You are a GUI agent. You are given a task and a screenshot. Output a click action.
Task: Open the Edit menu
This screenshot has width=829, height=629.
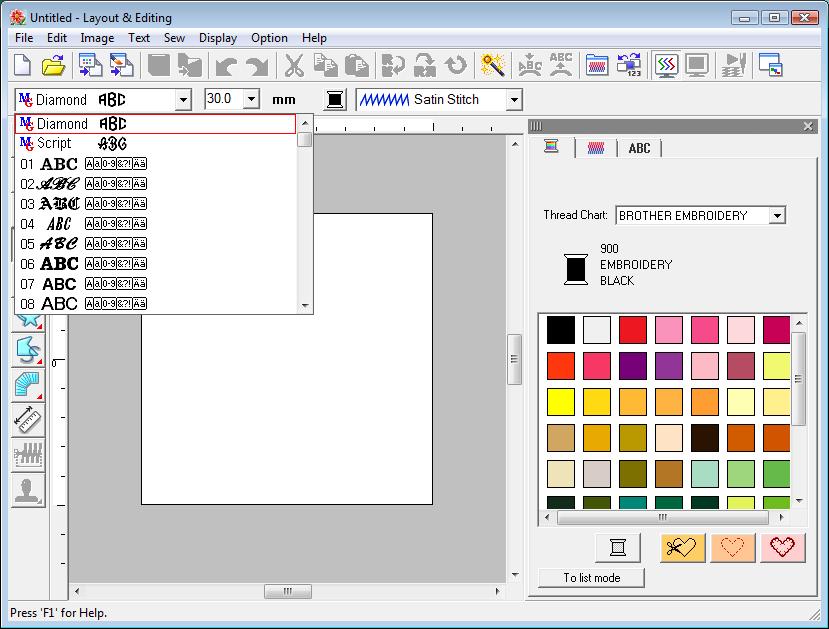[x=57, y=38]
